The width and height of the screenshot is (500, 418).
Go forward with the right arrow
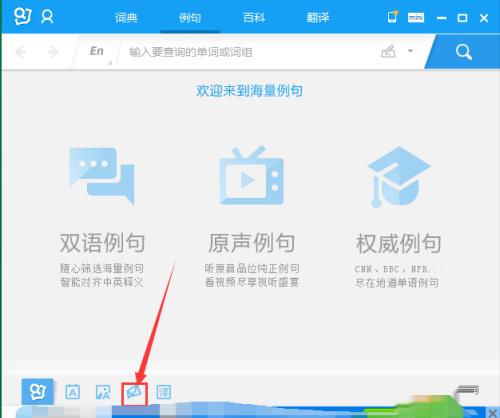[53, 52]
